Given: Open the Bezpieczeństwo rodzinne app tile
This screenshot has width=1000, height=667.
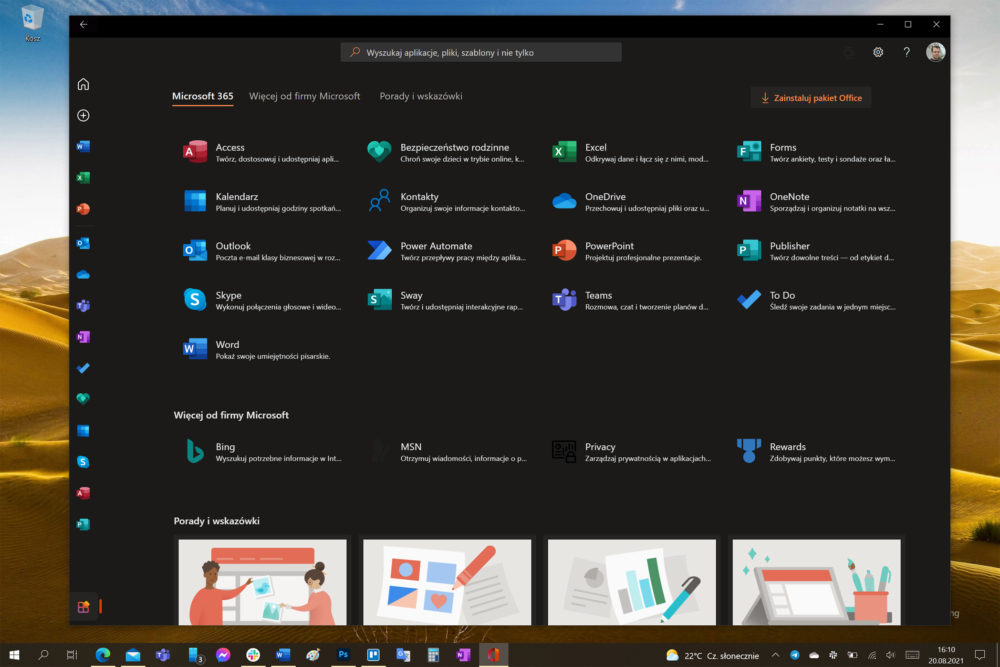Looking at the screenshot, I should pyautogui.click(x=446, y=152).
